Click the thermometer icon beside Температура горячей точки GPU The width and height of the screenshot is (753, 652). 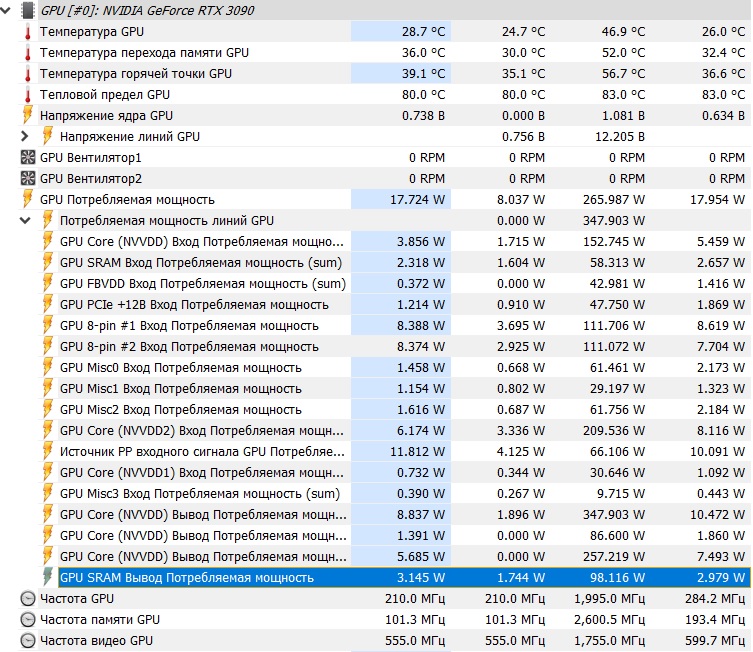pyautogui.click(x=28, y=73)
